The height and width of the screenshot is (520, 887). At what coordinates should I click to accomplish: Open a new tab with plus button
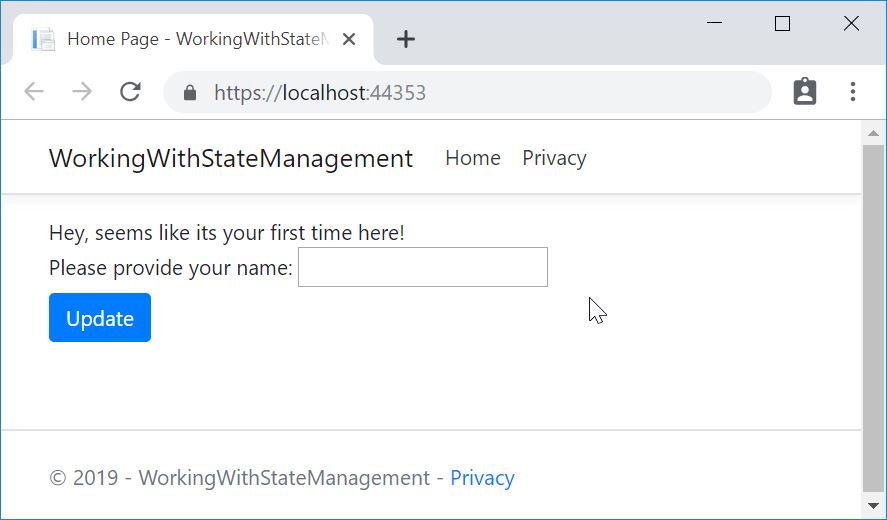tap(405, 39)
